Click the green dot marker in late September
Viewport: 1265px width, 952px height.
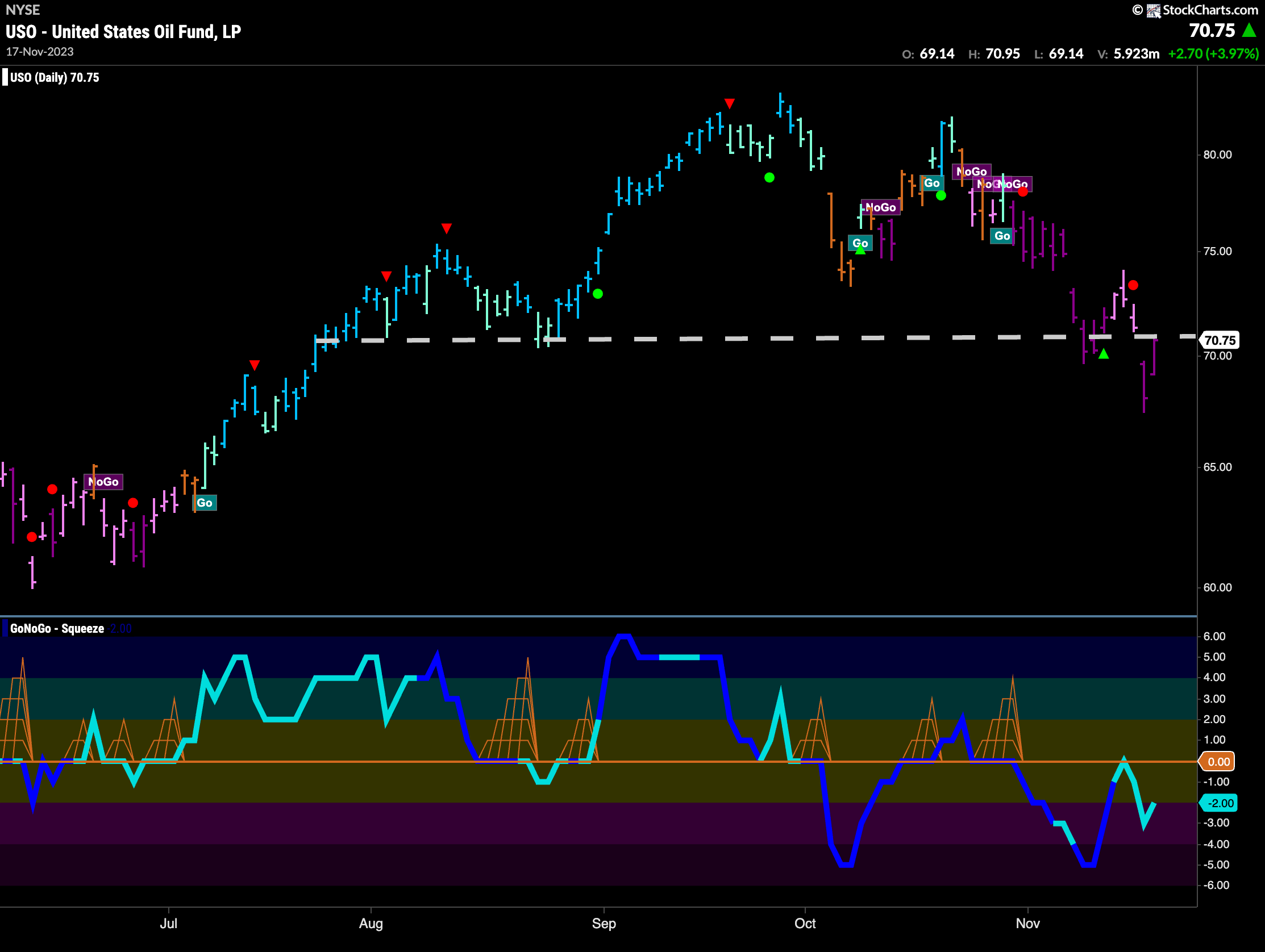[769, 178]
